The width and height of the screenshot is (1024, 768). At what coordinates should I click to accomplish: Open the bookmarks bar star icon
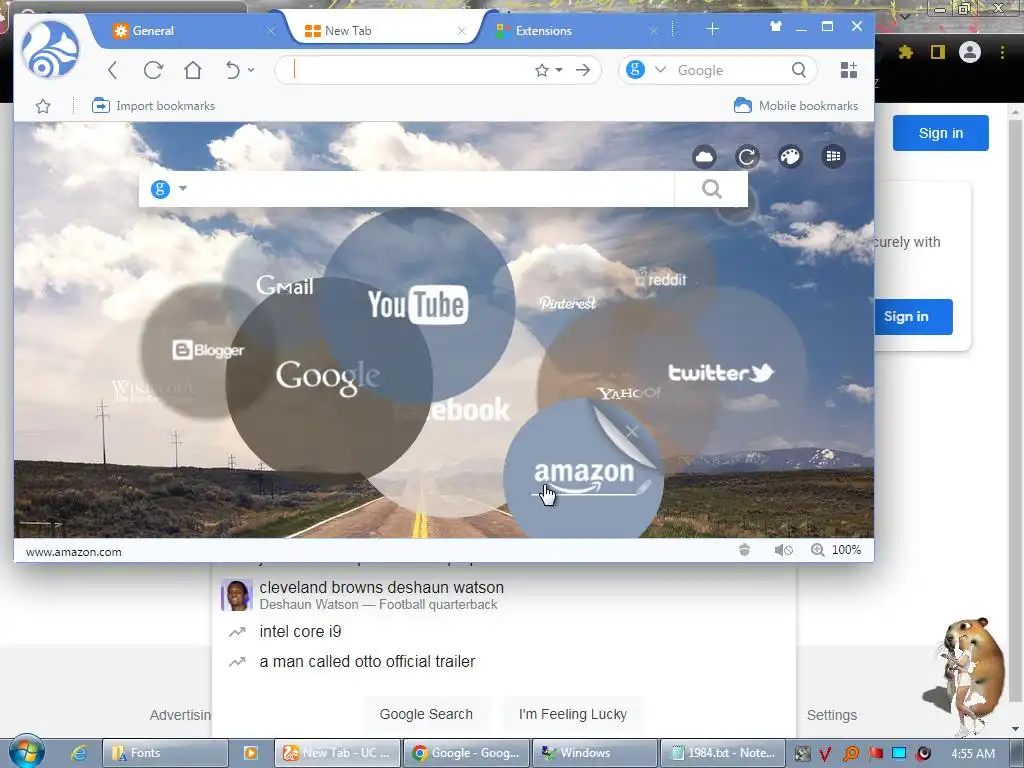43,106
